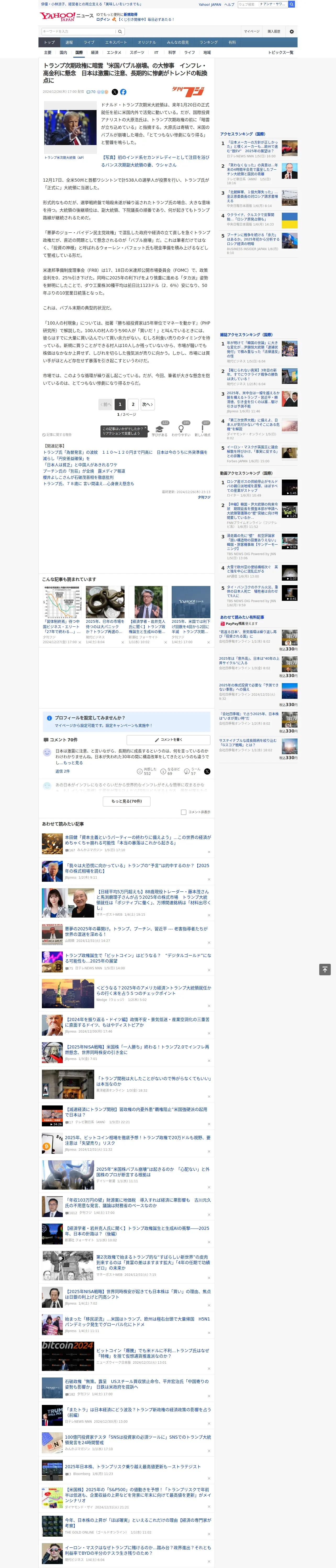Click the Trump article photo thumbnail
This screenshot has width=336, height=1568.
click(70, 128)
